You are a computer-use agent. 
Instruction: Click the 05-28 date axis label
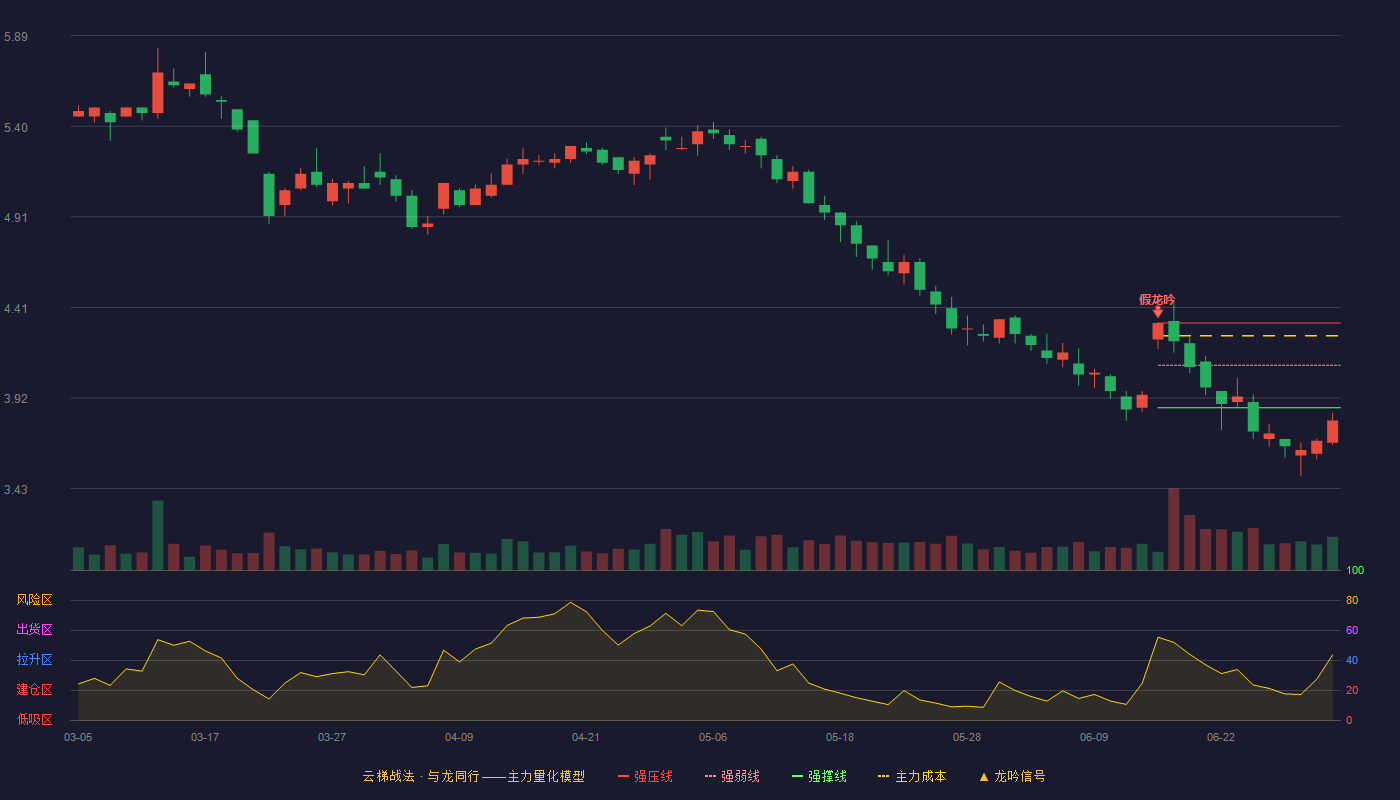point(967,737)
